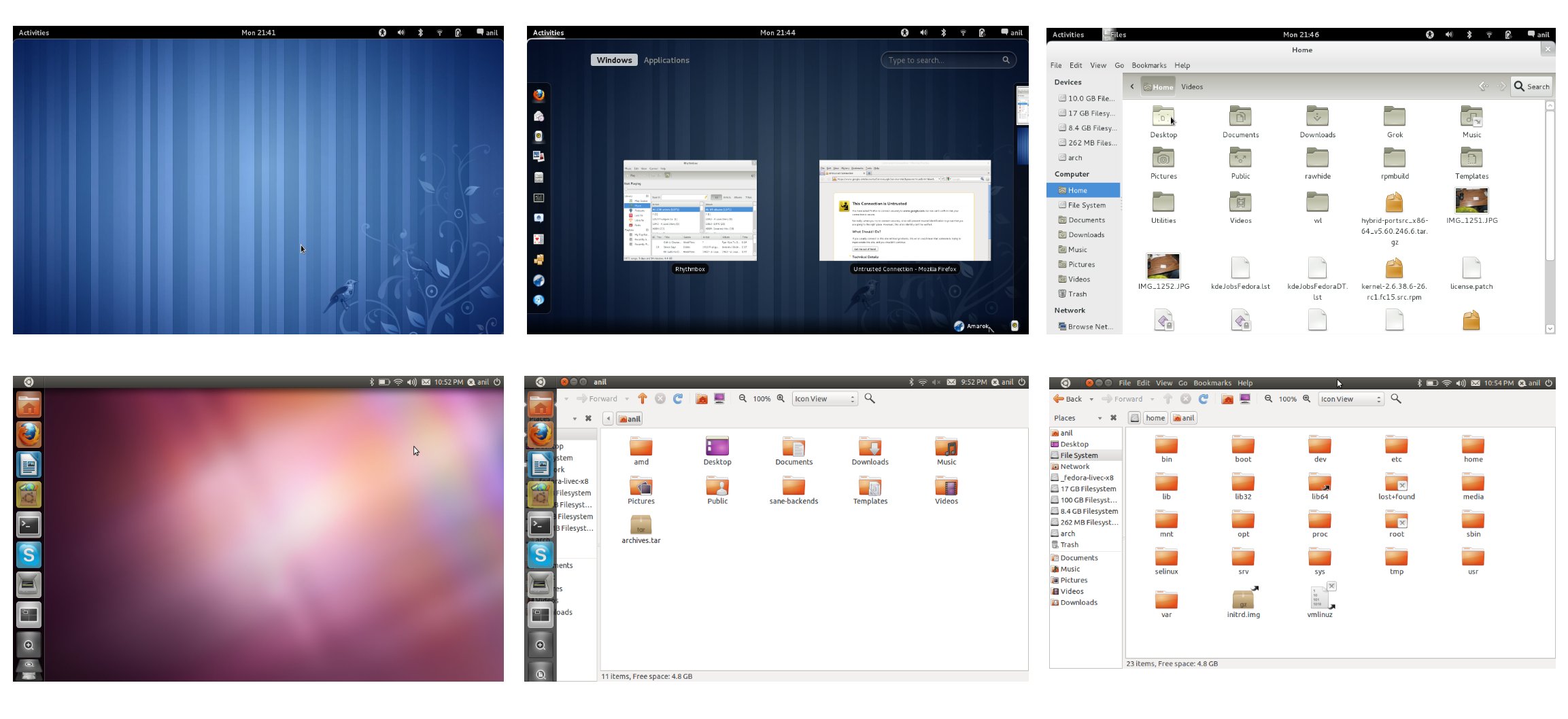Open the IMG_1251.JPG photo thumbnail

[1471, 201]
